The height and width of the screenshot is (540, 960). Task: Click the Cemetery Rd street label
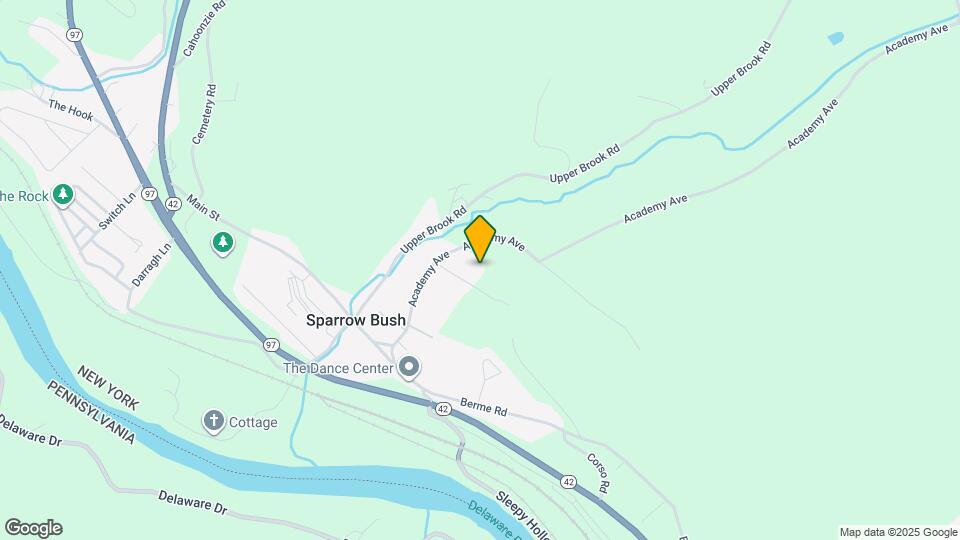point(204,114)
